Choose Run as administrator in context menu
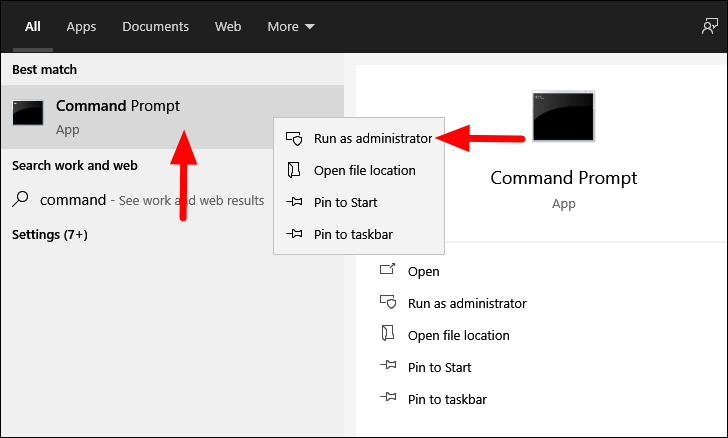This screenshot has height=438, width=728. (359, 138)
